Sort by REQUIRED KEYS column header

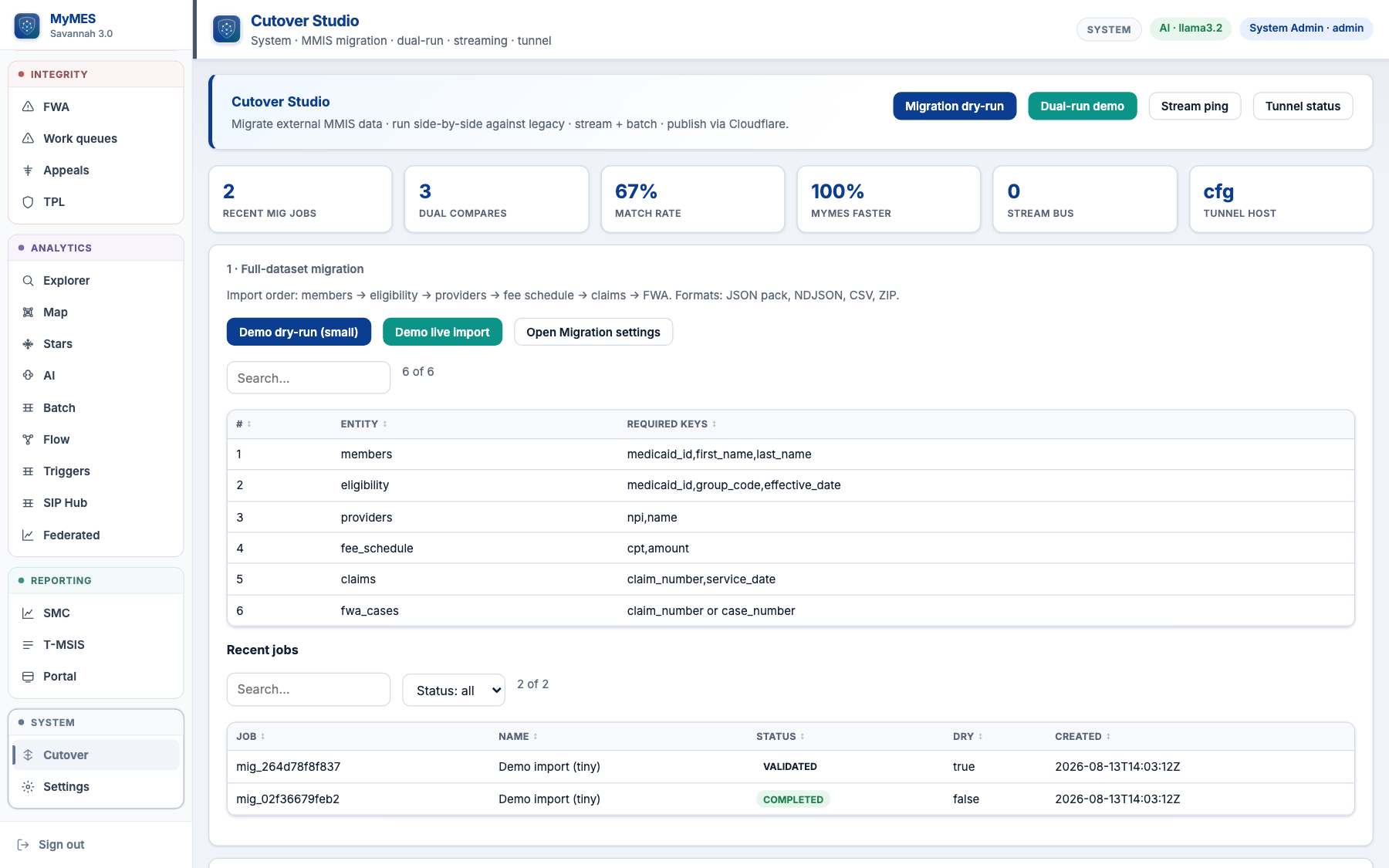tap(671, 424)
